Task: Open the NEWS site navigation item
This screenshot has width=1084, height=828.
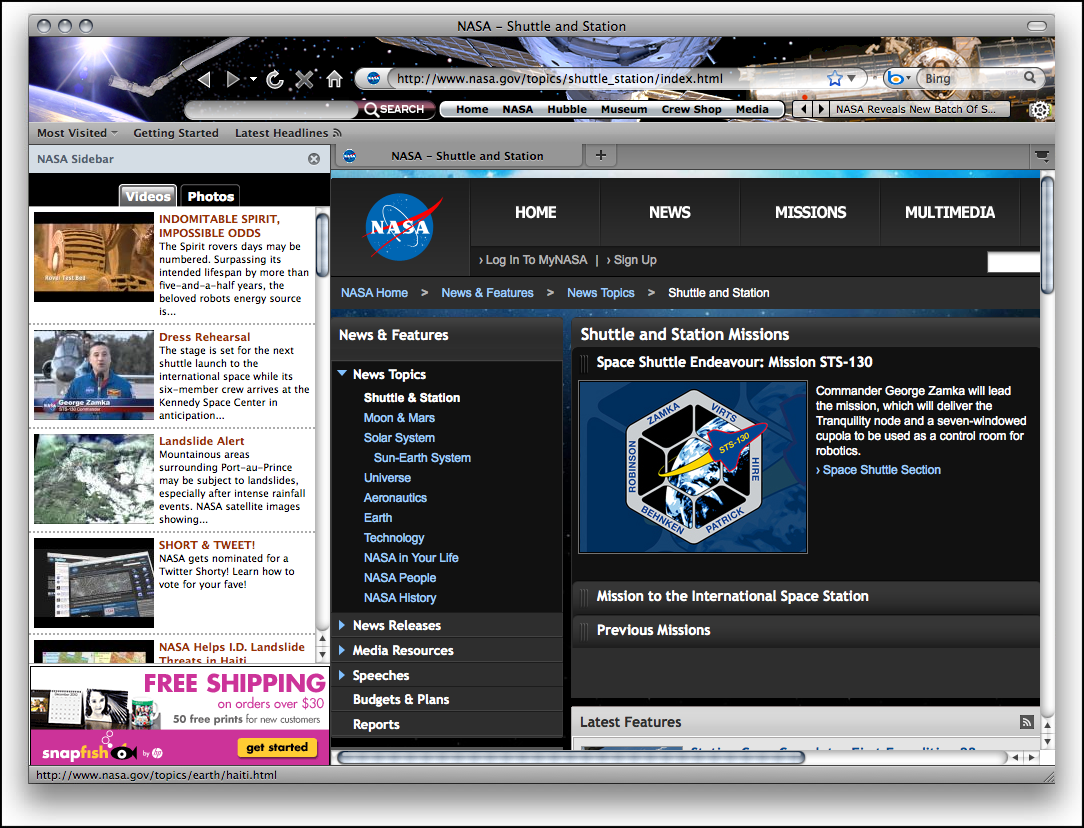Action: point(669,212)
